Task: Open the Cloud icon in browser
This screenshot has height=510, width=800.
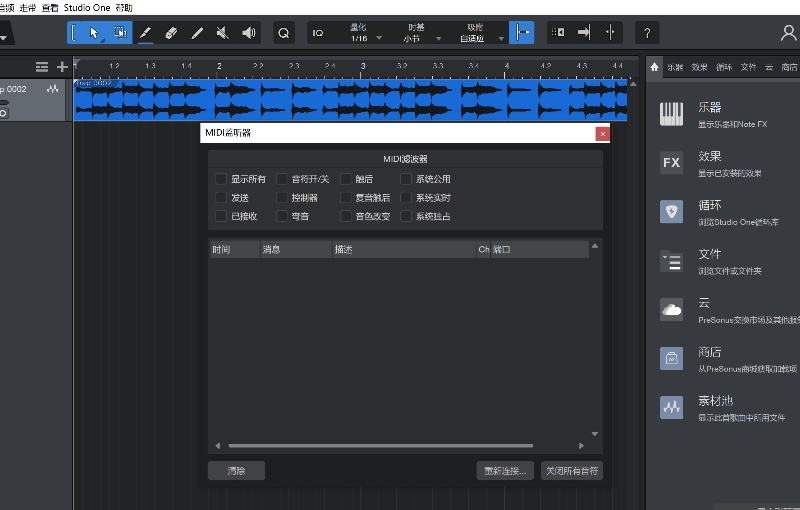Action: click(671, 310)
